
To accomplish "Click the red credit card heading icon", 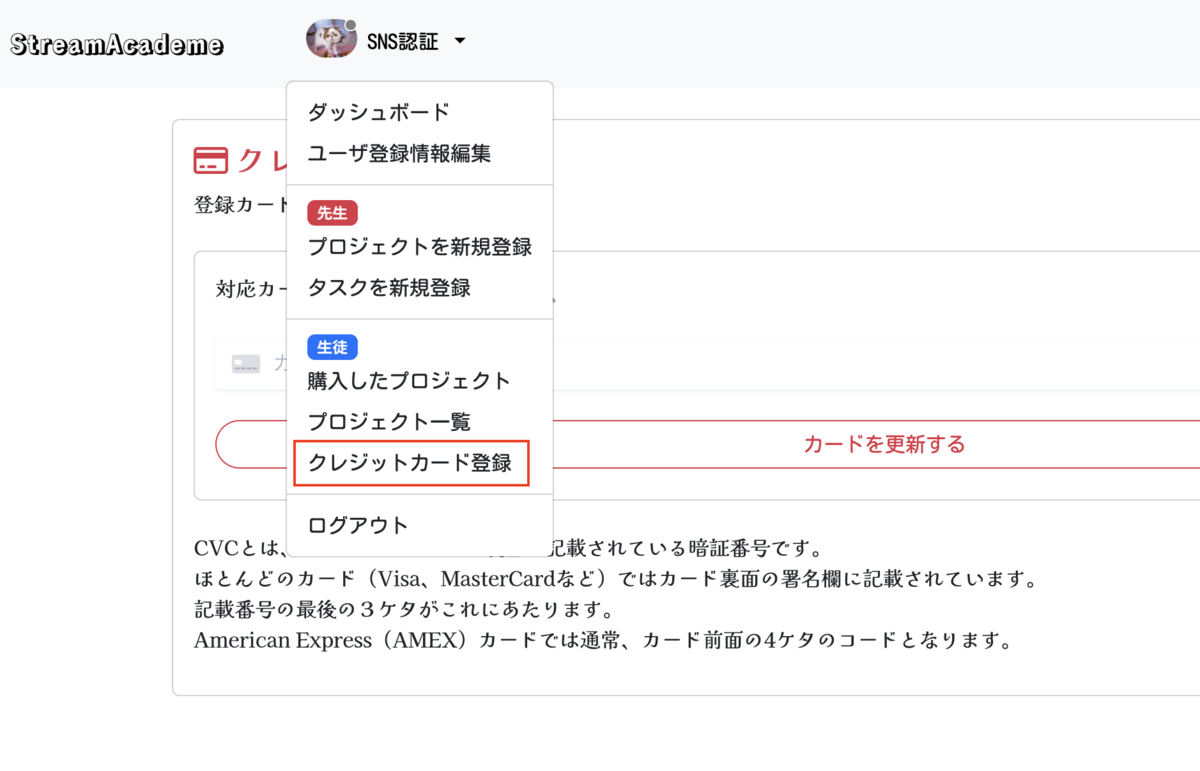I will click(x=211, y=161).
